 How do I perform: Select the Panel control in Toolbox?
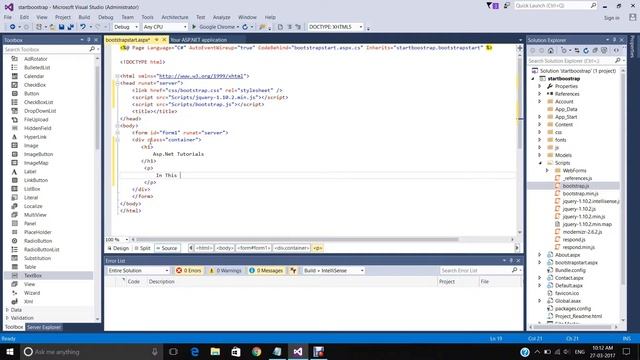pos(30,224)
